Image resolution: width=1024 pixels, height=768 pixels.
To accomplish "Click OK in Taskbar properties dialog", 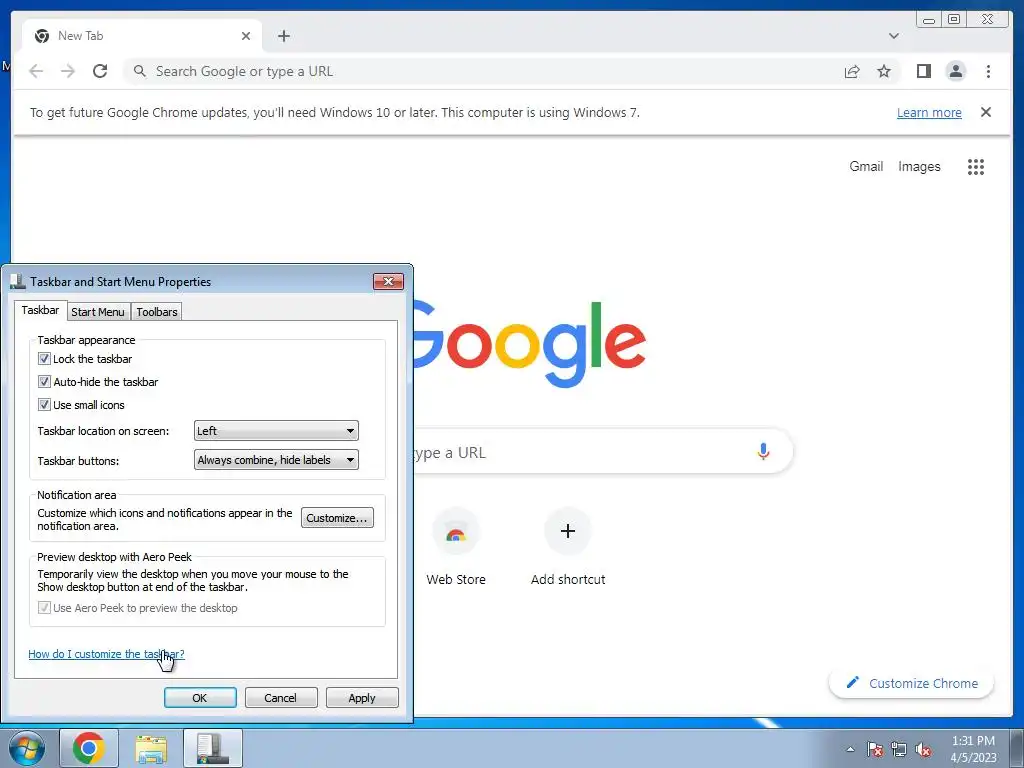I will click(x=200, y=697).
